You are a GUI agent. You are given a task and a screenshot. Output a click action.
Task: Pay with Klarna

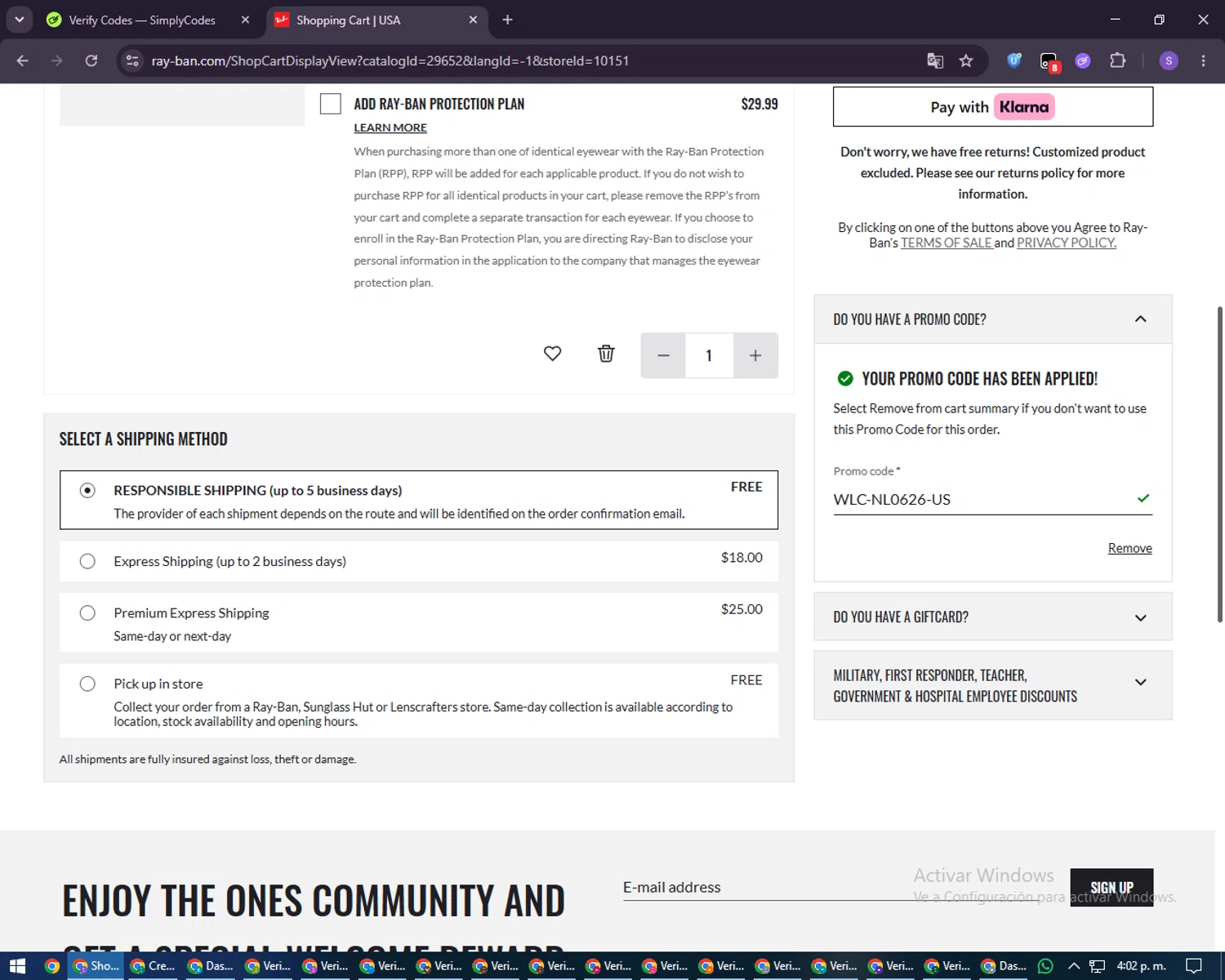(993, 107)
